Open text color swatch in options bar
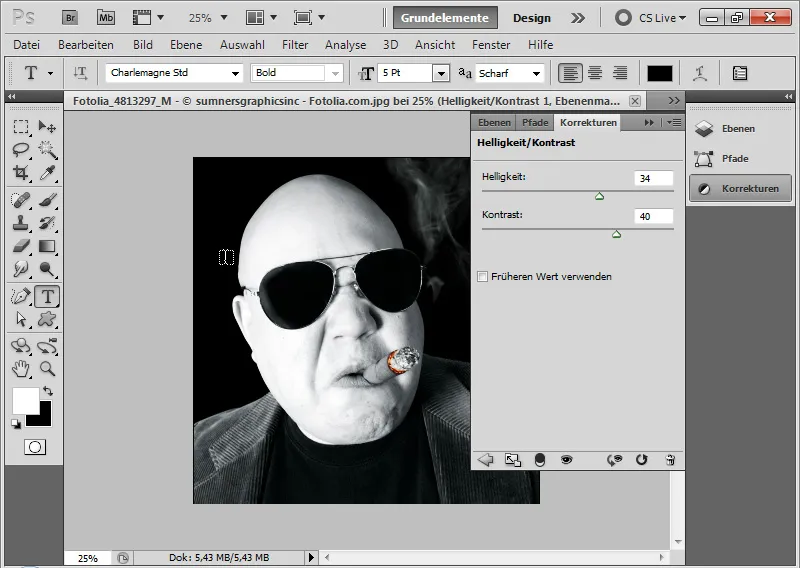 (x=660, y=73)
